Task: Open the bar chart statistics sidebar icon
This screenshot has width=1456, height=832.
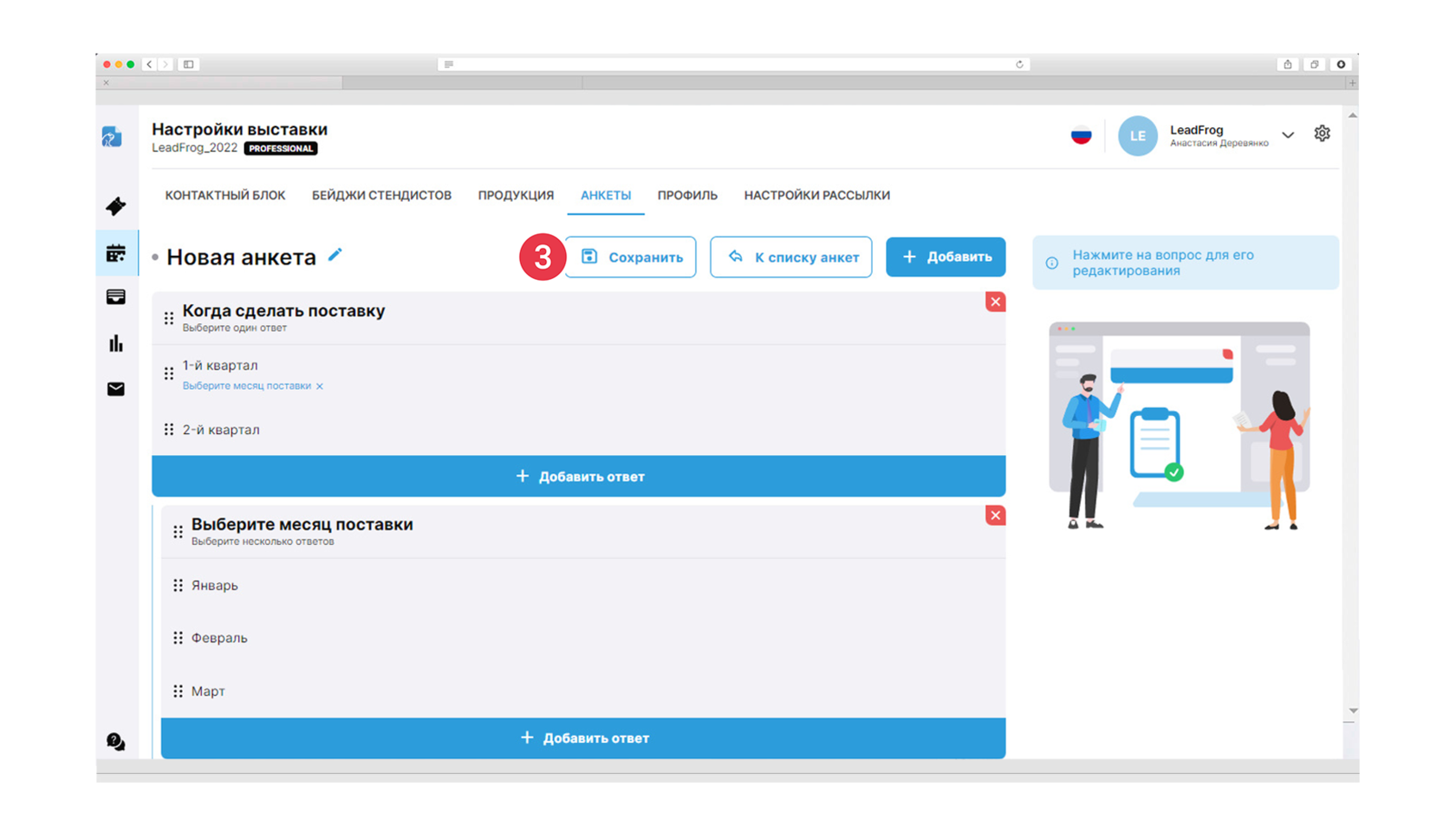Action: coord(115,343)
